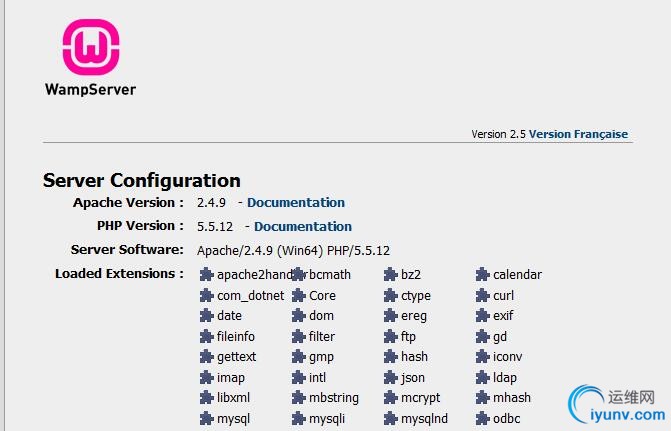Click the puzzle icon beside bcmath
This screenshot has height=431, width=671.
(299, 274)
